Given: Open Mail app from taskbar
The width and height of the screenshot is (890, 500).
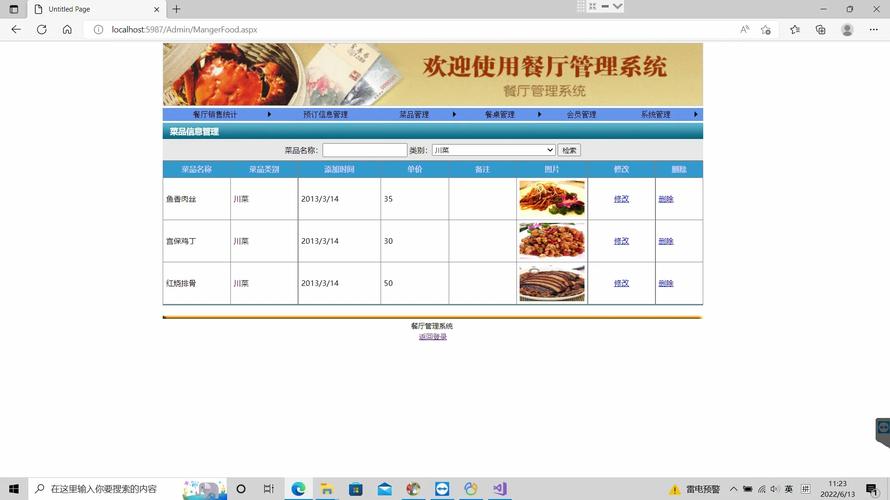Looking at the screenshot, I should click(x=384, y=489).
